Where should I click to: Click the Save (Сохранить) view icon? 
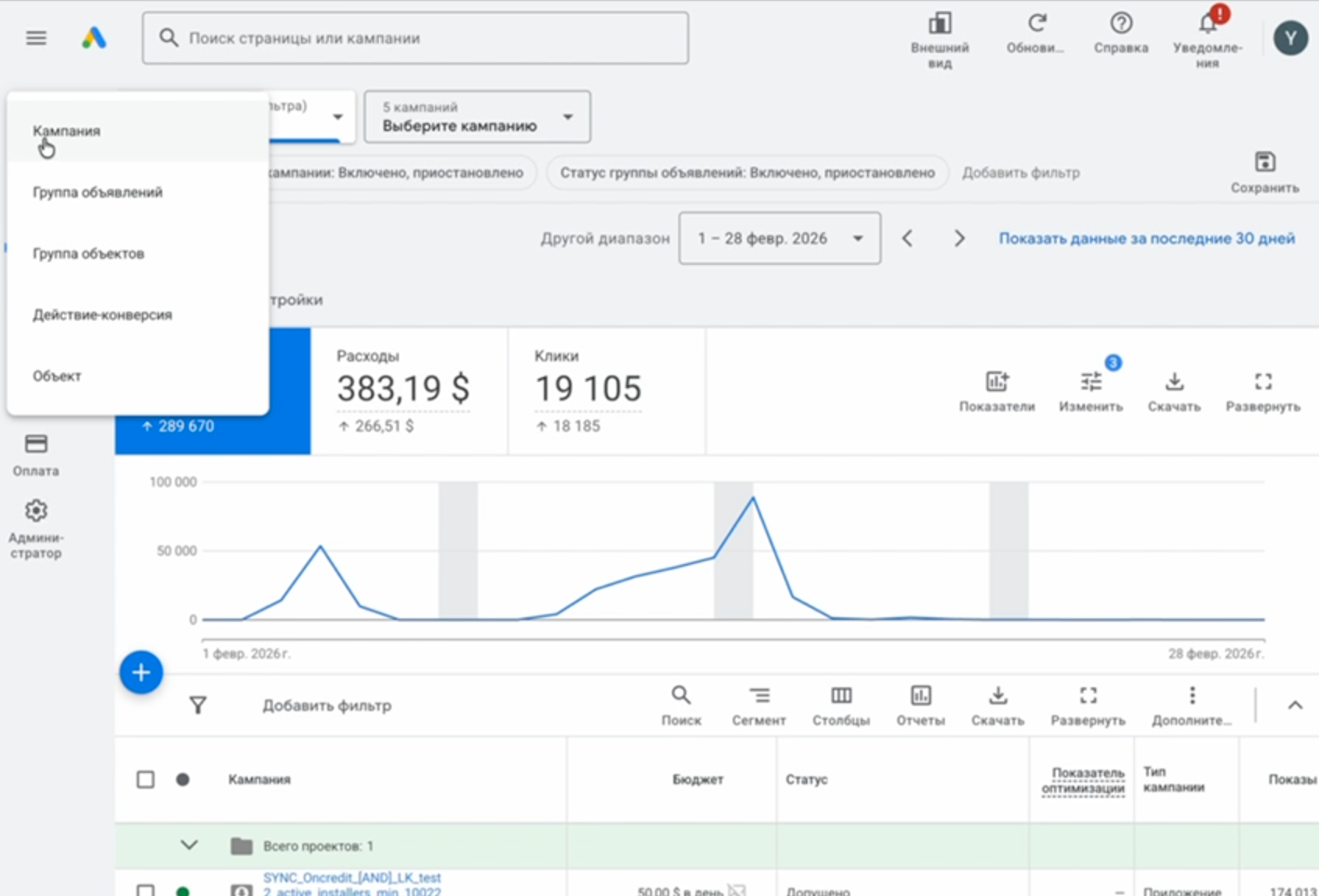tap(1264, 163)
